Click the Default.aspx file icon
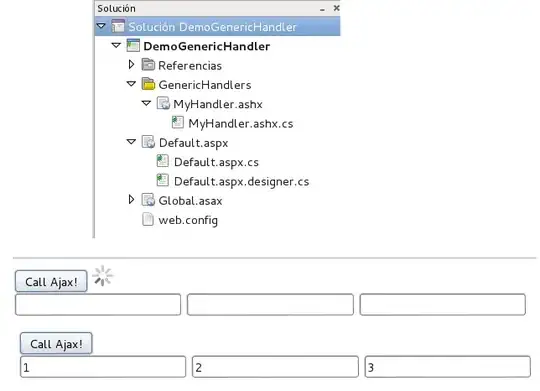540x391 pixels. pos(148,142)
